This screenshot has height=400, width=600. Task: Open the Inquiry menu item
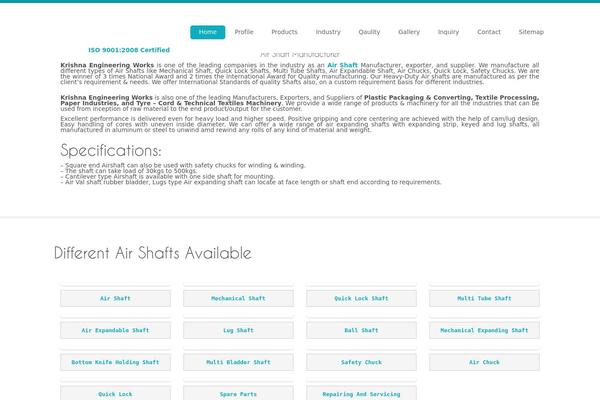click(448, 32)
